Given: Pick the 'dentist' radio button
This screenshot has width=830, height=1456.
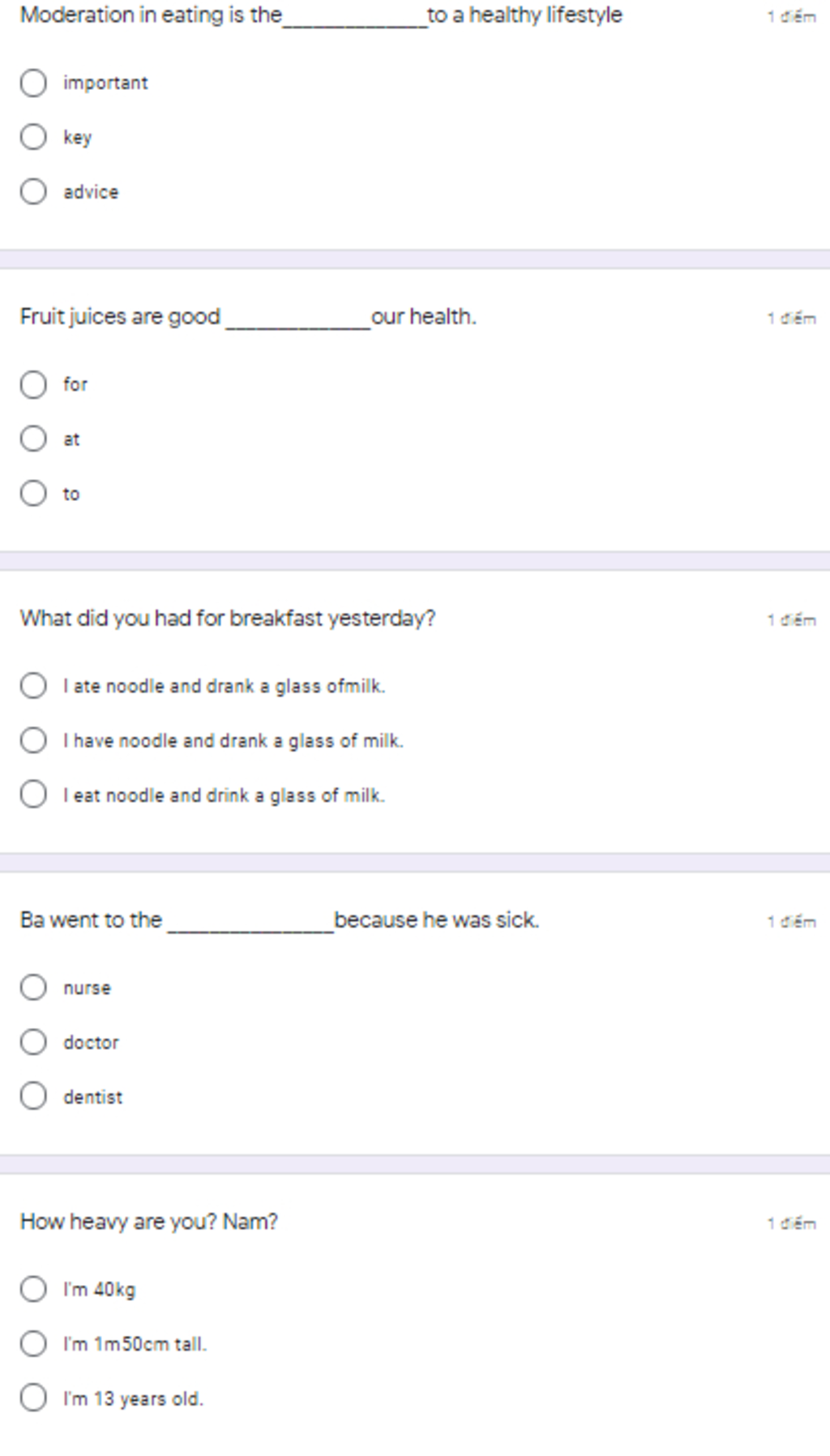Looking at the screenshot, I should [33, 1096].
